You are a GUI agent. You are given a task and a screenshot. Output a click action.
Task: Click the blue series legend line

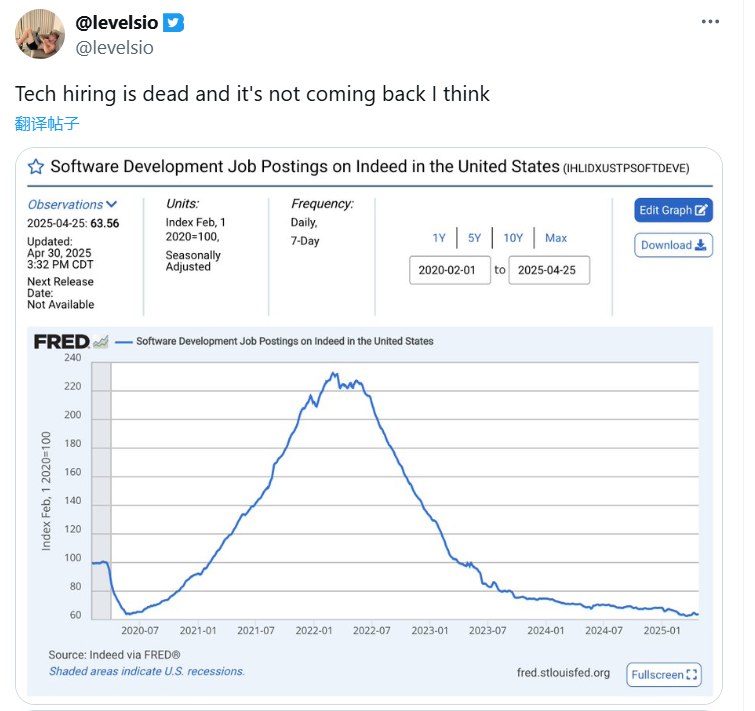[124, 341]
